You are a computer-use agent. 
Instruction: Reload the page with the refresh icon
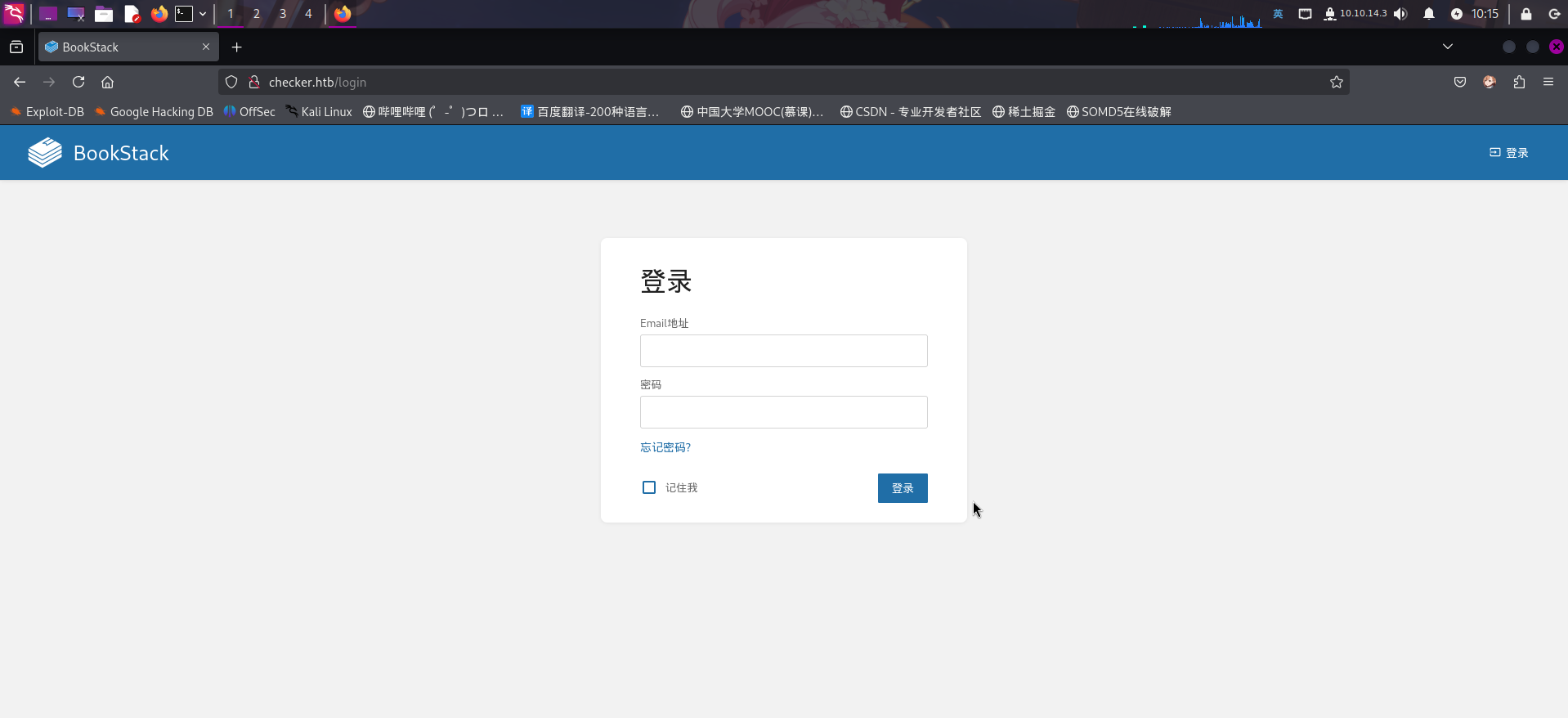click(78, 82)
